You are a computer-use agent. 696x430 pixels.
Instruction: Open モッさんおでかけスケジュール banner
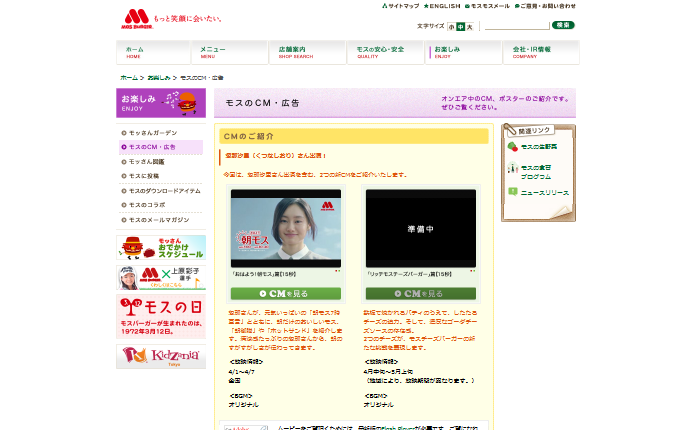click(161, 248)
